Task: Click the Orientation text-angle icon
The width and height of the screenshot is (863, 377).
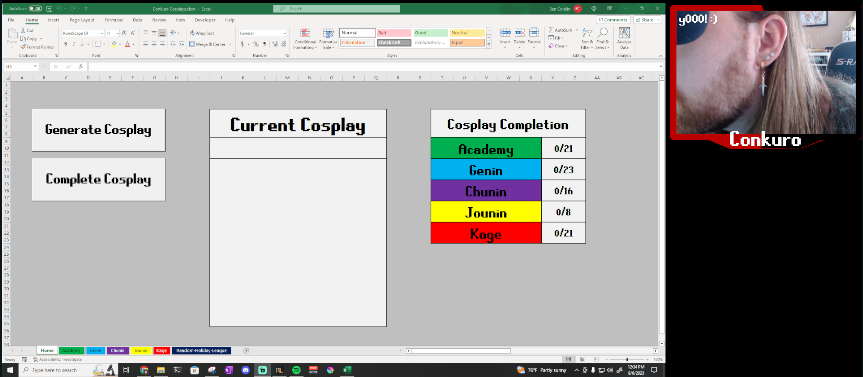Action: tap(173, 33)
